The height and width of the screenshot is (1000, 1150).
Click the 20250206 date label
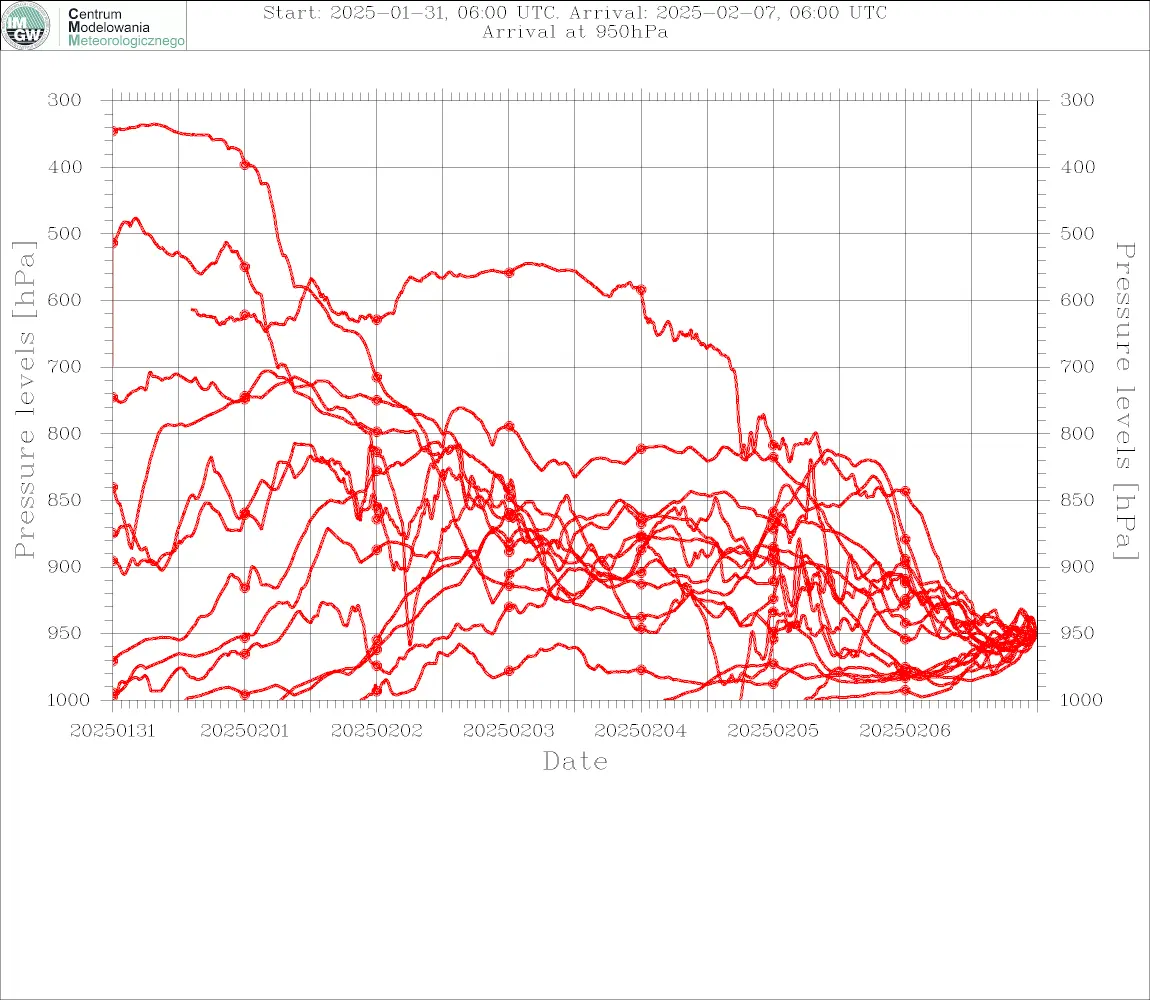[905, 731]
